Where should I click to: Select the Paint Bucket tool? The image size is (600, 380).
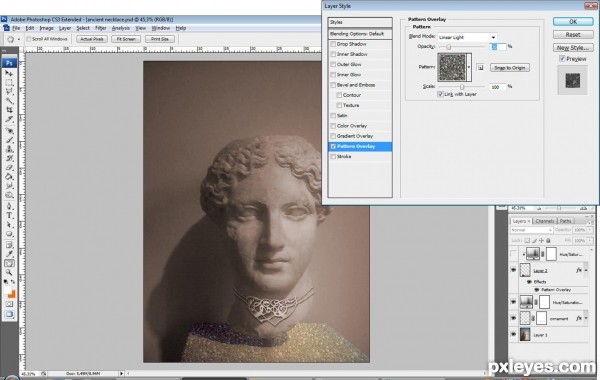tap(9, 177)
